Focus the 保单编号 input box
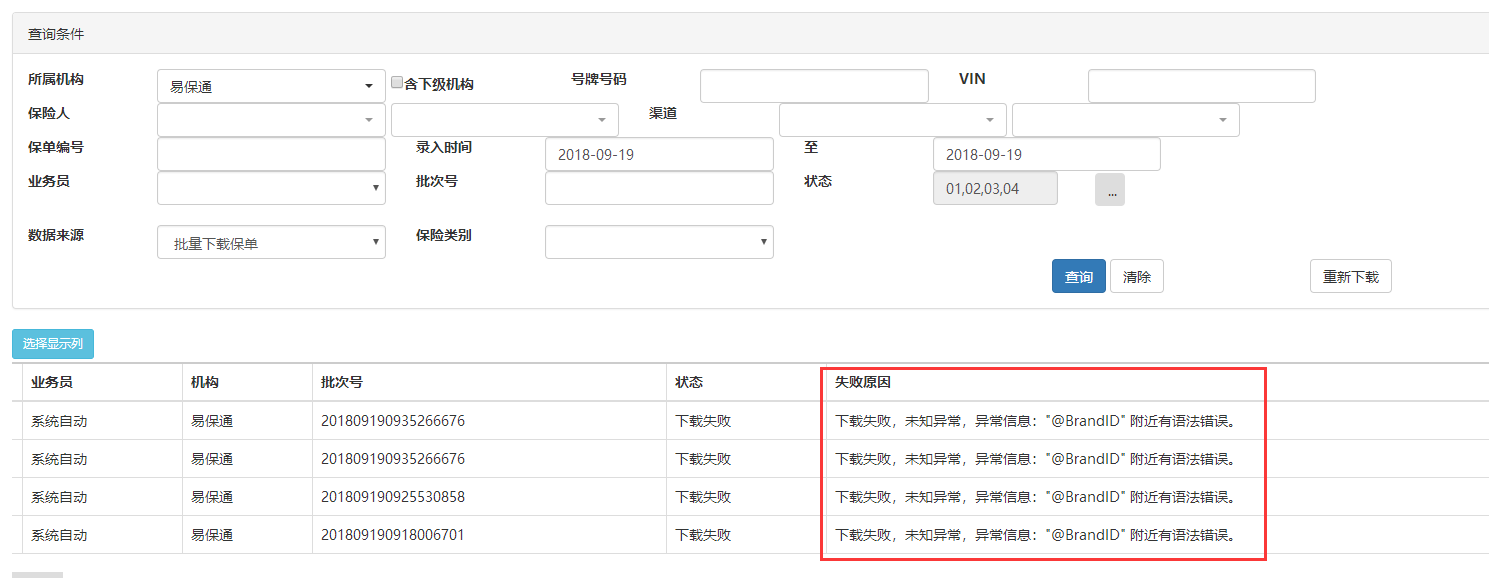1489x578 pixels. (x=271, y=154)
